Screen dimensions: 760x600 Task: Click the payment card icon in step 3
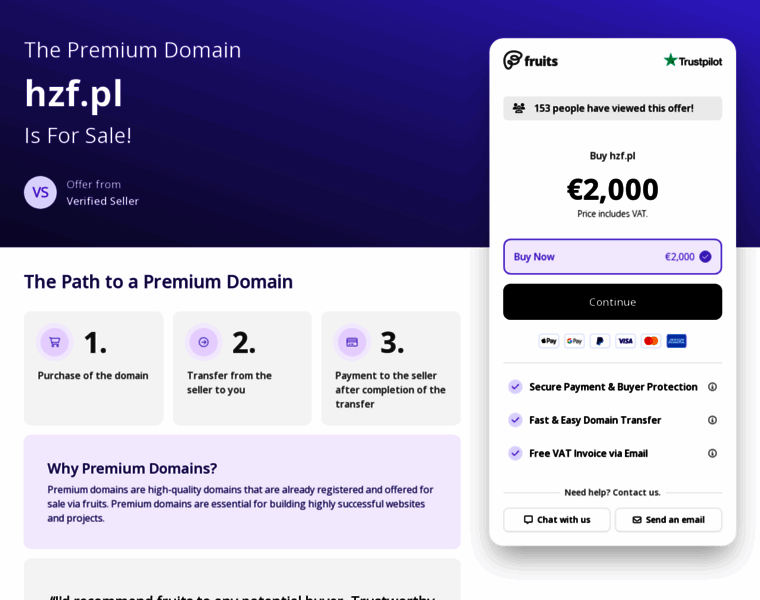[352, 342]
